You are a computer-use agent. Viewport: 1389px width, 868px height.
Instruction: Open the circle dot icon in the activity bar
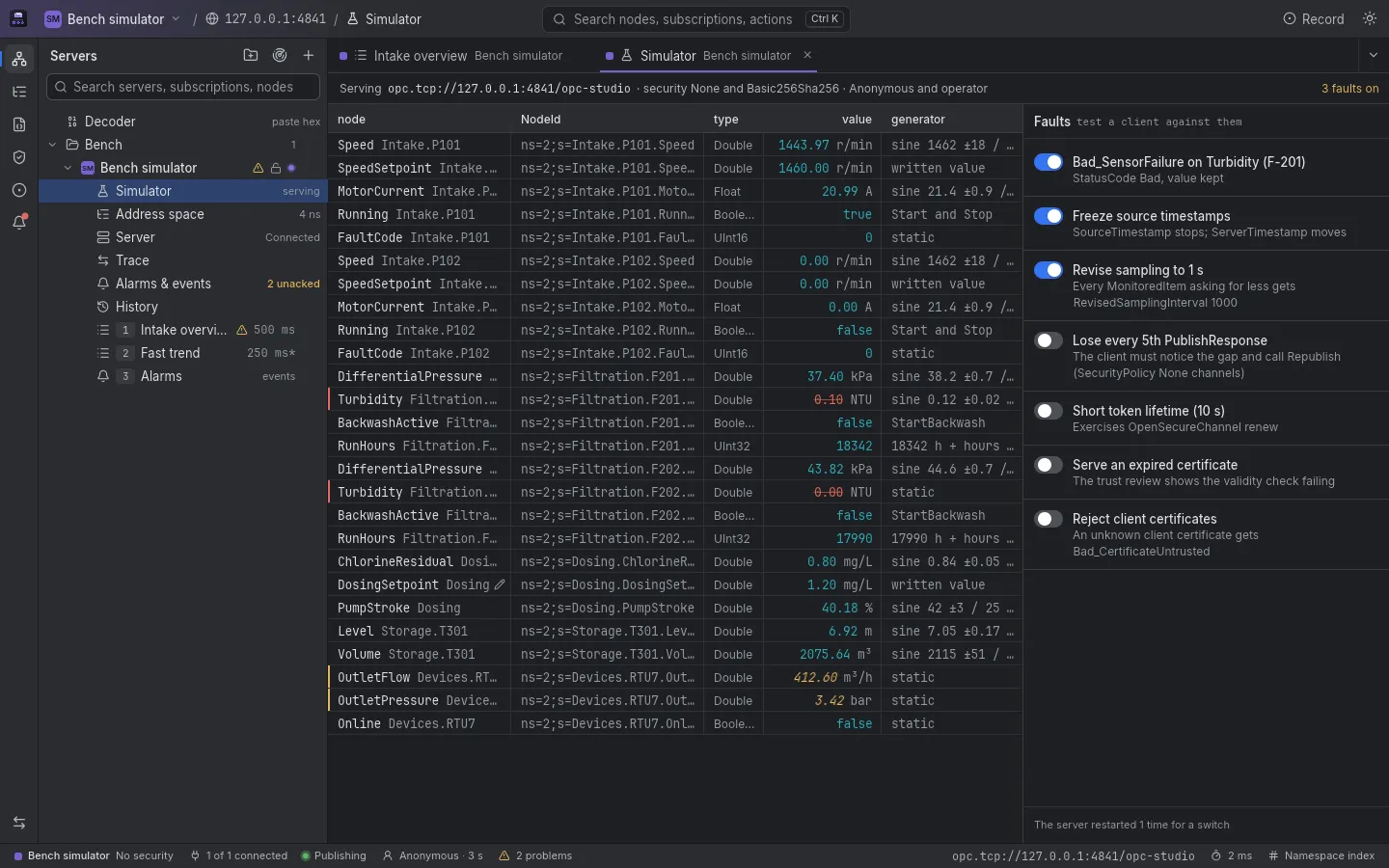point(19,190)
